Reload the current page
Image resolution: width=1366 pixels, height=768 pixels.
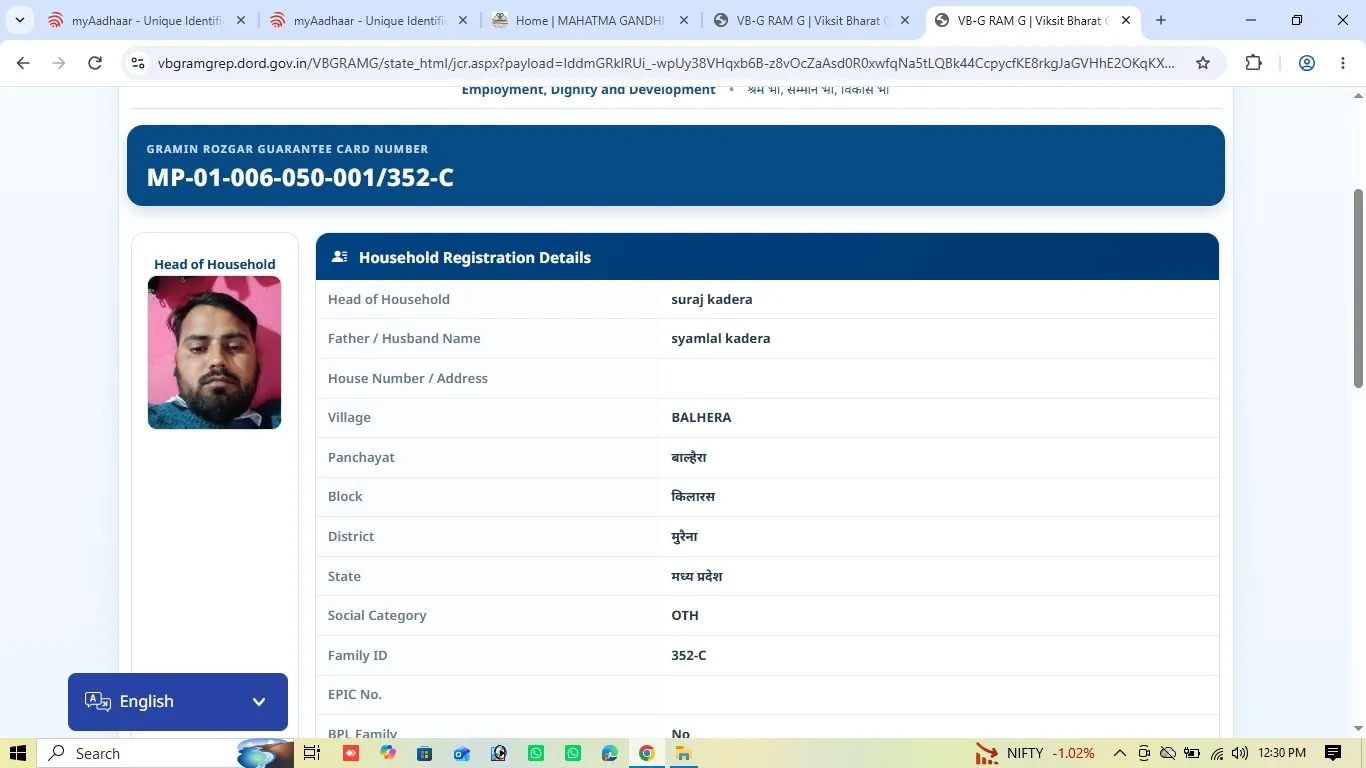[x=95, y=63]
